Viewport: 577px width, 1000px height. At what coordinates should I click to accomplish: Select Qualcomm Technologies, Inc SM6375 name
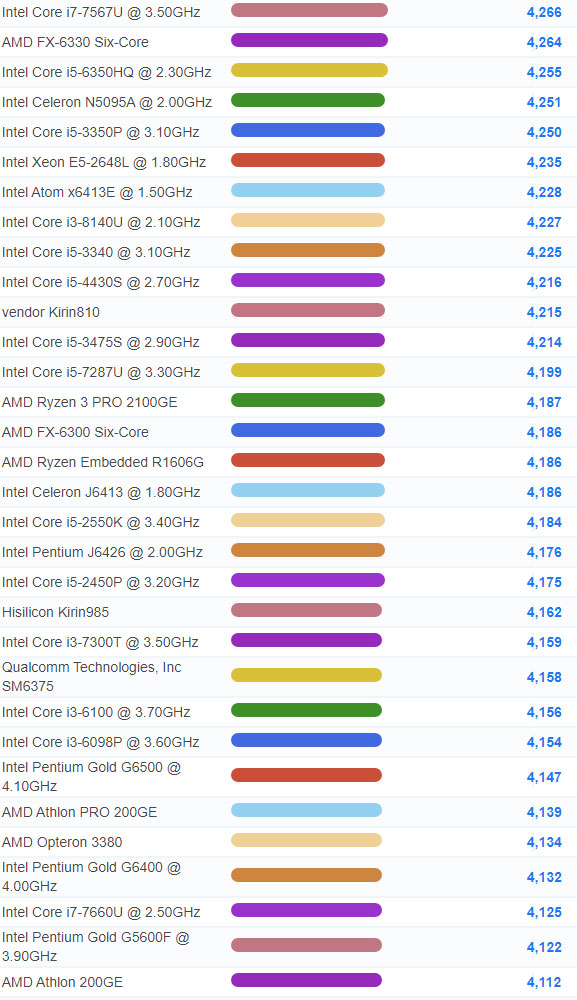point(92,677)
